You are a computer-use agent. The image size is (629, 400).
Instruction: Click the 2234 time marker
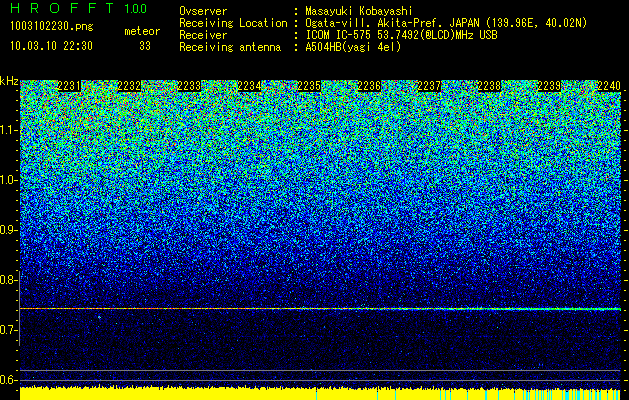coord(249,86)
